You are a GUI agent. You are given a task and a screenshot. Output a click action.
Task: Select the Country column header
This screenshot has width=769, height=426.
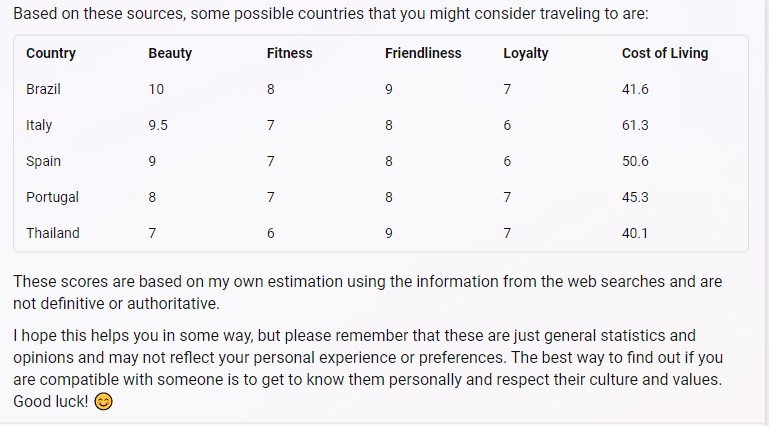[x=51, y=53]
